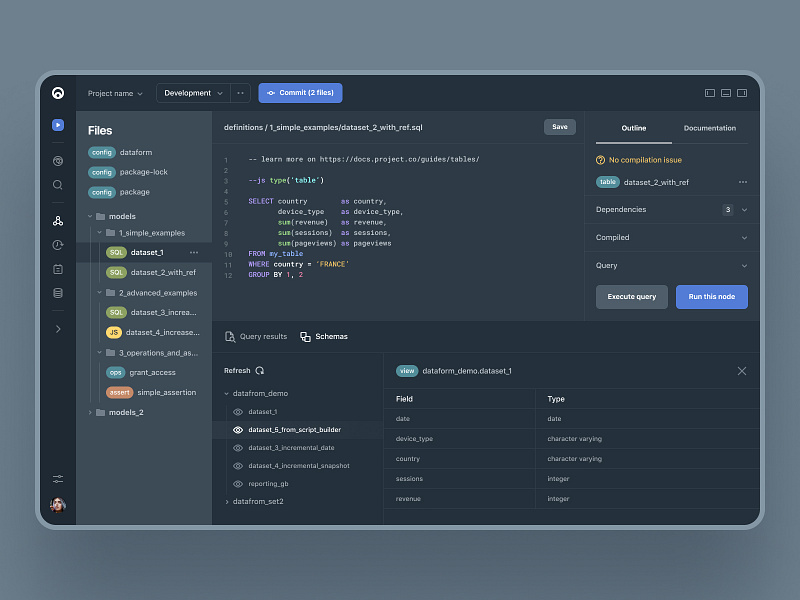Toggle the eye on dataset_3_incremental_date
800x600 pixels.
click(236, 447)
